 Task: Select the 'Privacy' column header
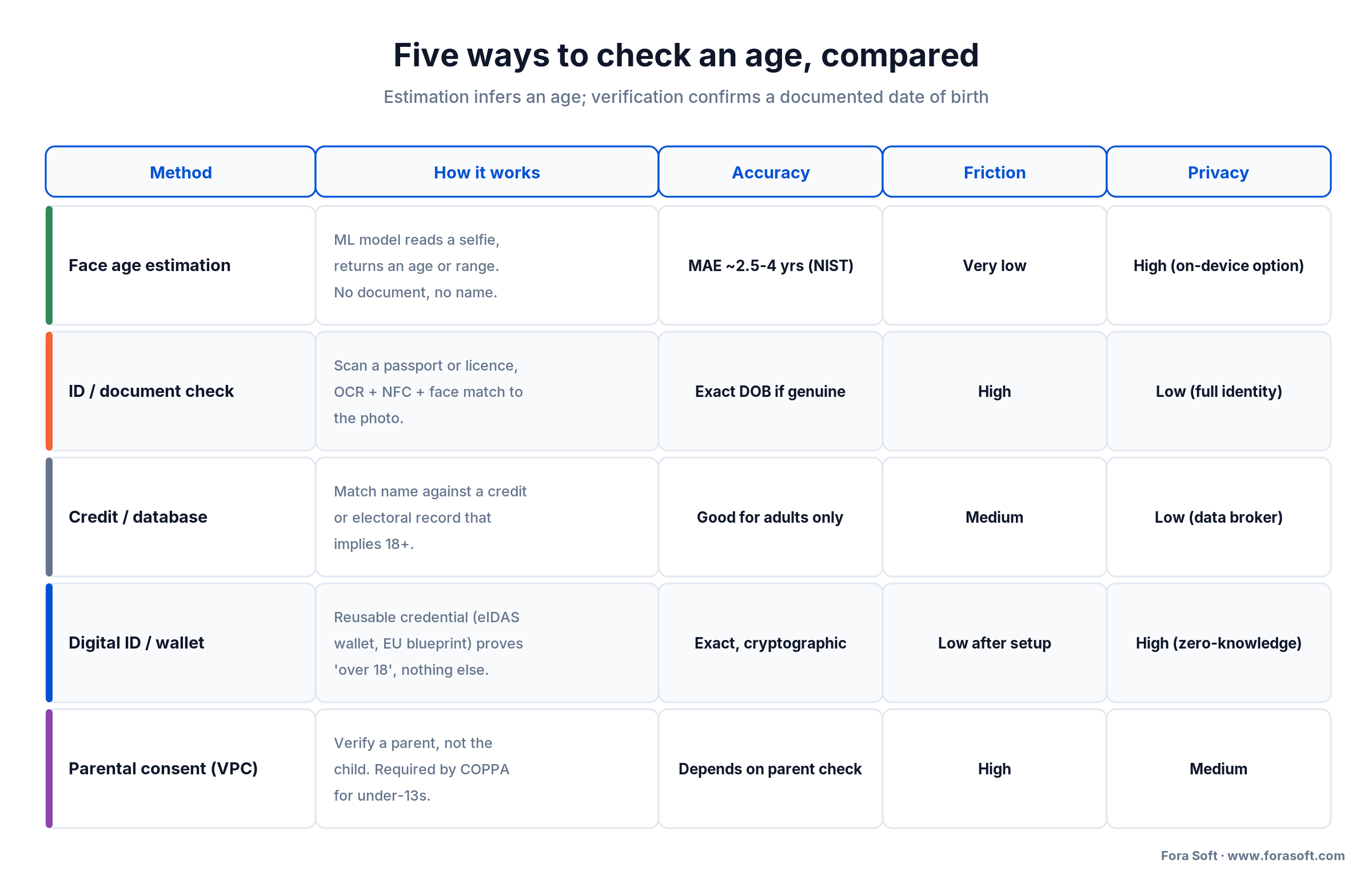(1218, 172)
